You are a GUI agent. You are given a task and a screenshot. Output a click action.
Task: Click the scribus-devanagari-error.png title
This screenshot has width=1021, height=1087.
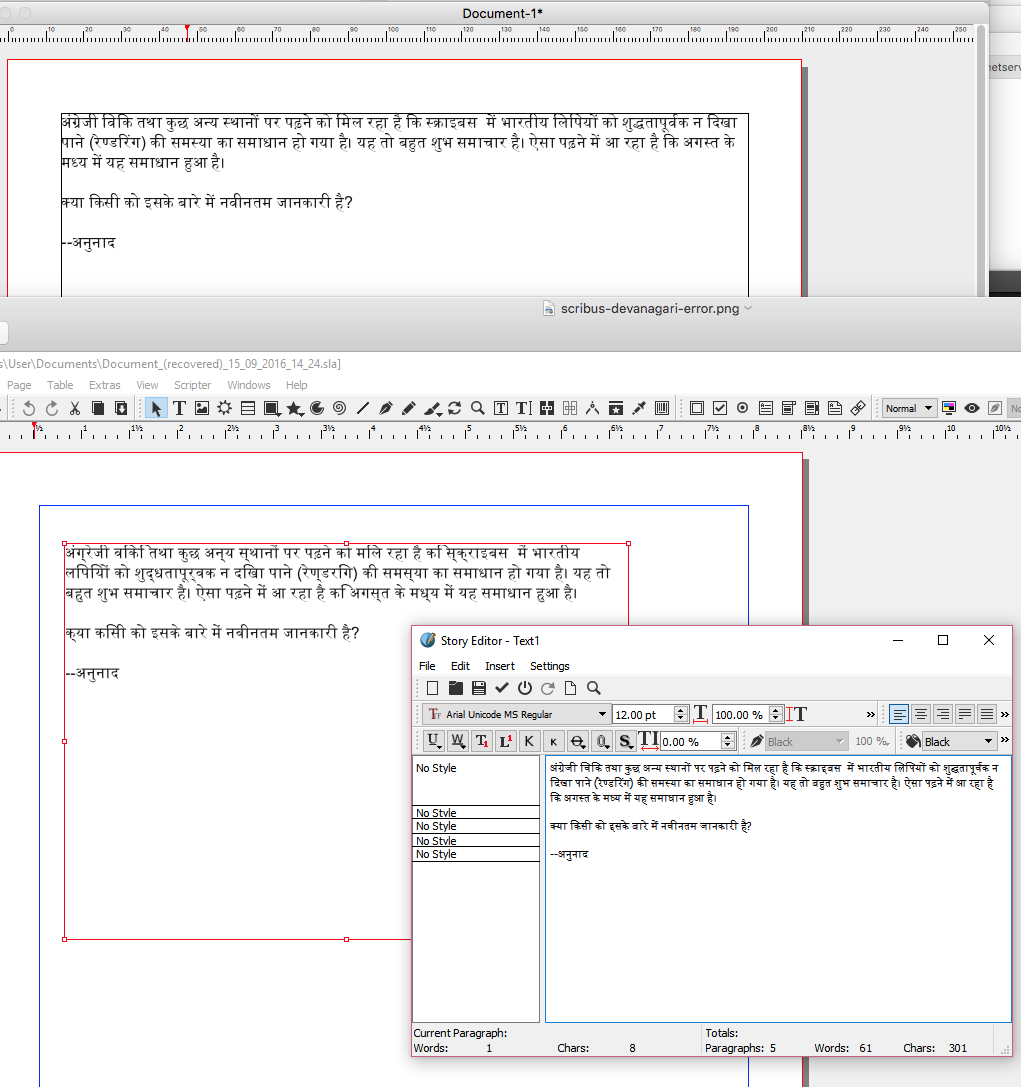pyautogui.click(x=649, y=309)
